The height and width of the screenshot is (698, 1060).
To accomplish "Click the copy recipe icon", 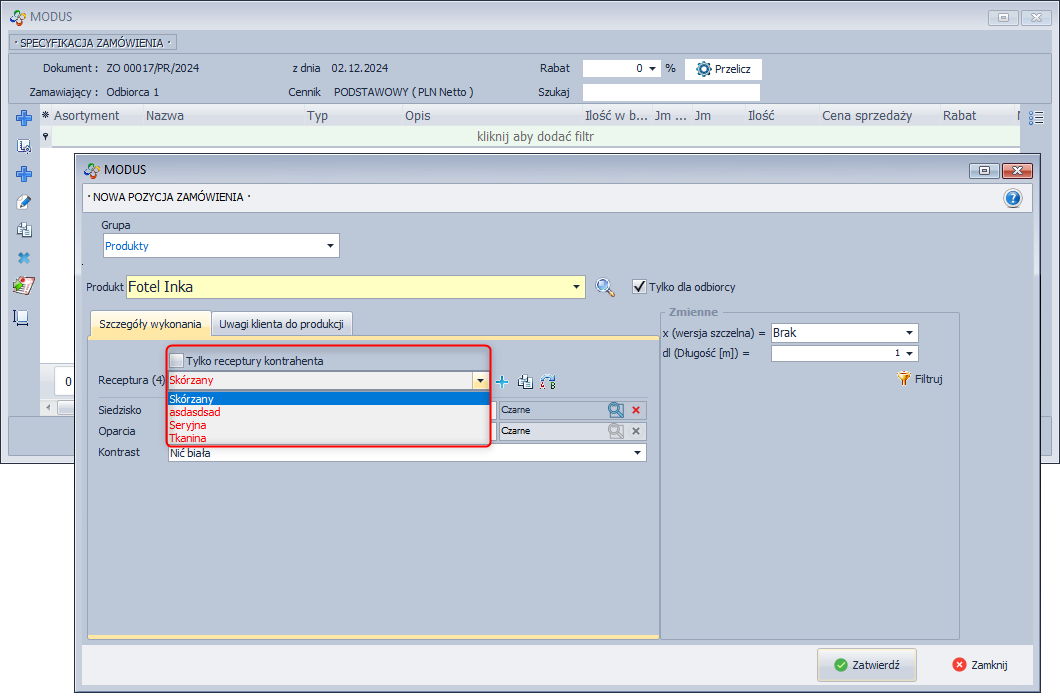I will click(x=525, y=381).
